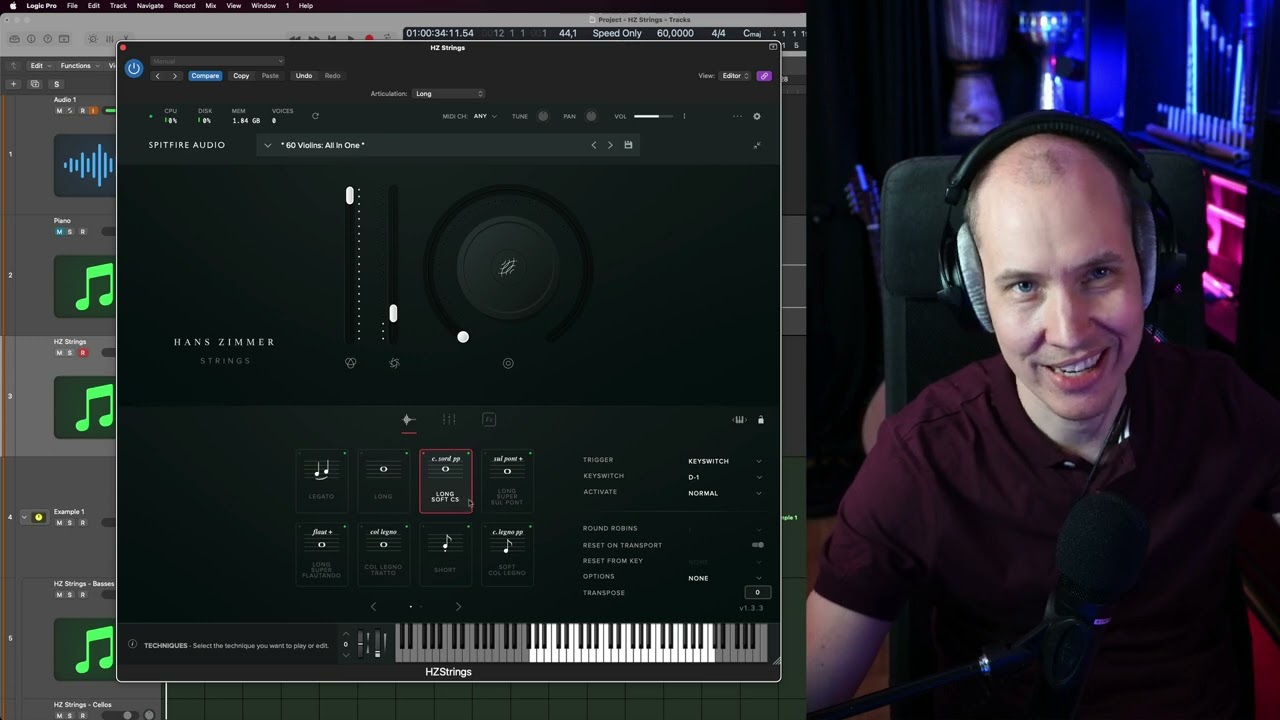Viewport: 1280px width, 720px height.
Task: Click the Undo button
Action: (x=304, y=76)
